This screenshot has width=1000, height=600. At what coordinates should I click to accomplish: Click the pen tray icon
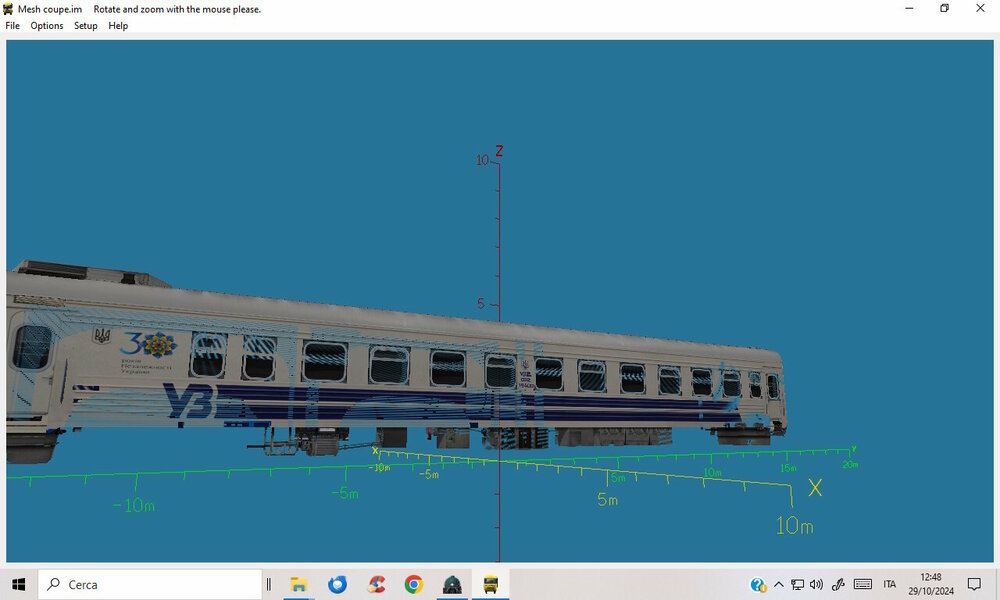tap(838, 584)
